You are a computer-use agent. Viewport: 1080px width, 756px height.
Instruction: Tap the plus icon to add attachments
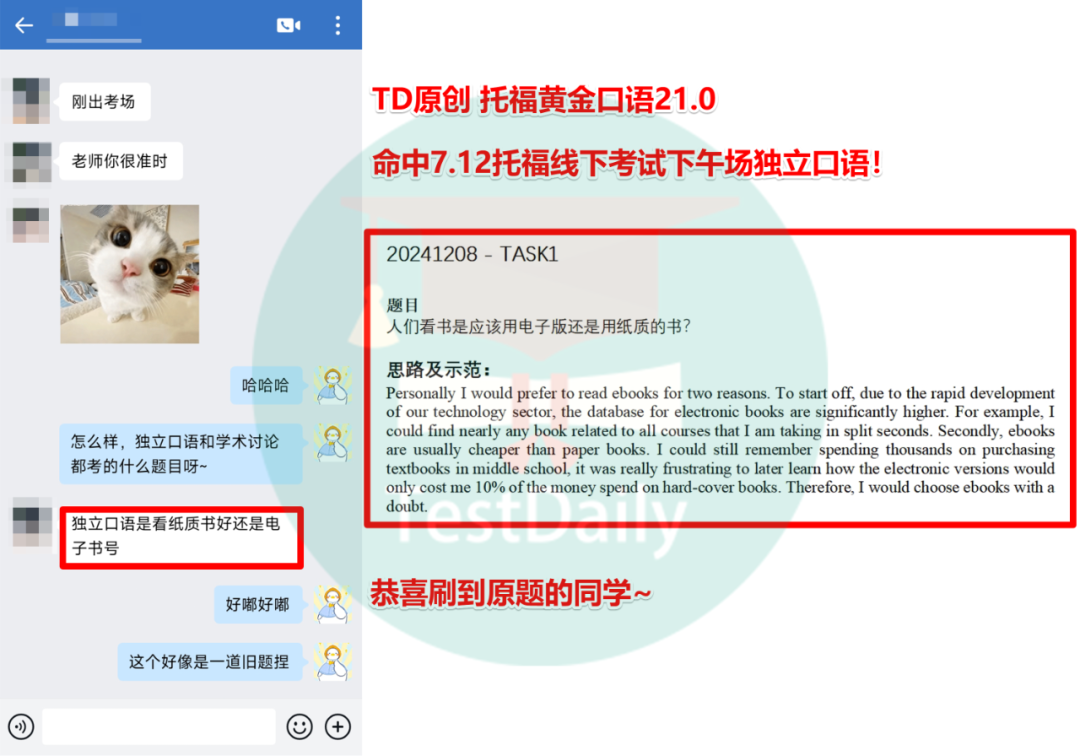(337, 727)
